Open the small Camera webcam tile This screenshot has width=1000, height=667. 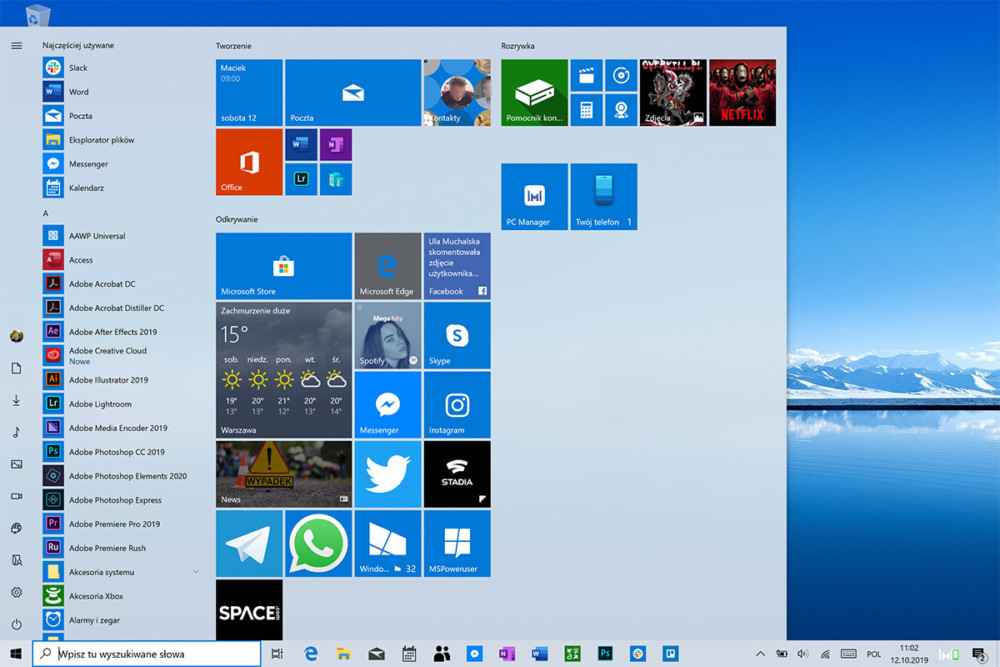point(621,110)
